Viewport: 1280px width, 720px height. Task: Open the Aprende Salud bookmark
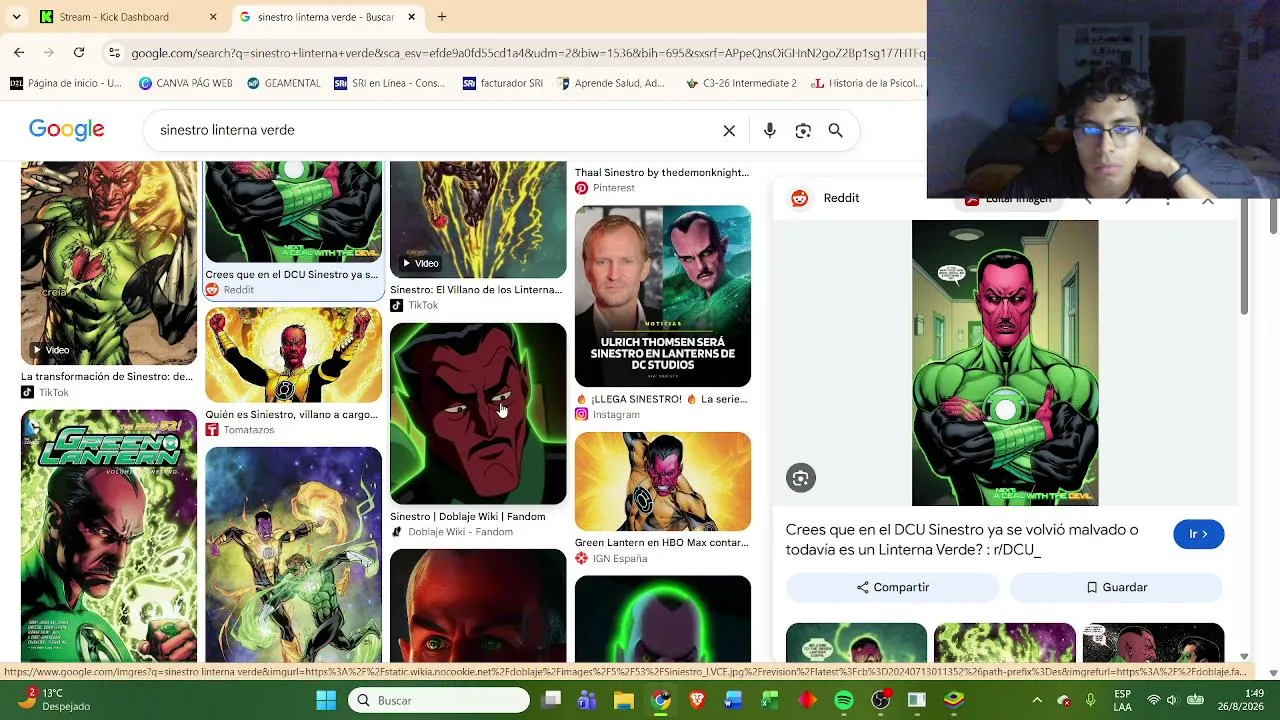(611, 83)
